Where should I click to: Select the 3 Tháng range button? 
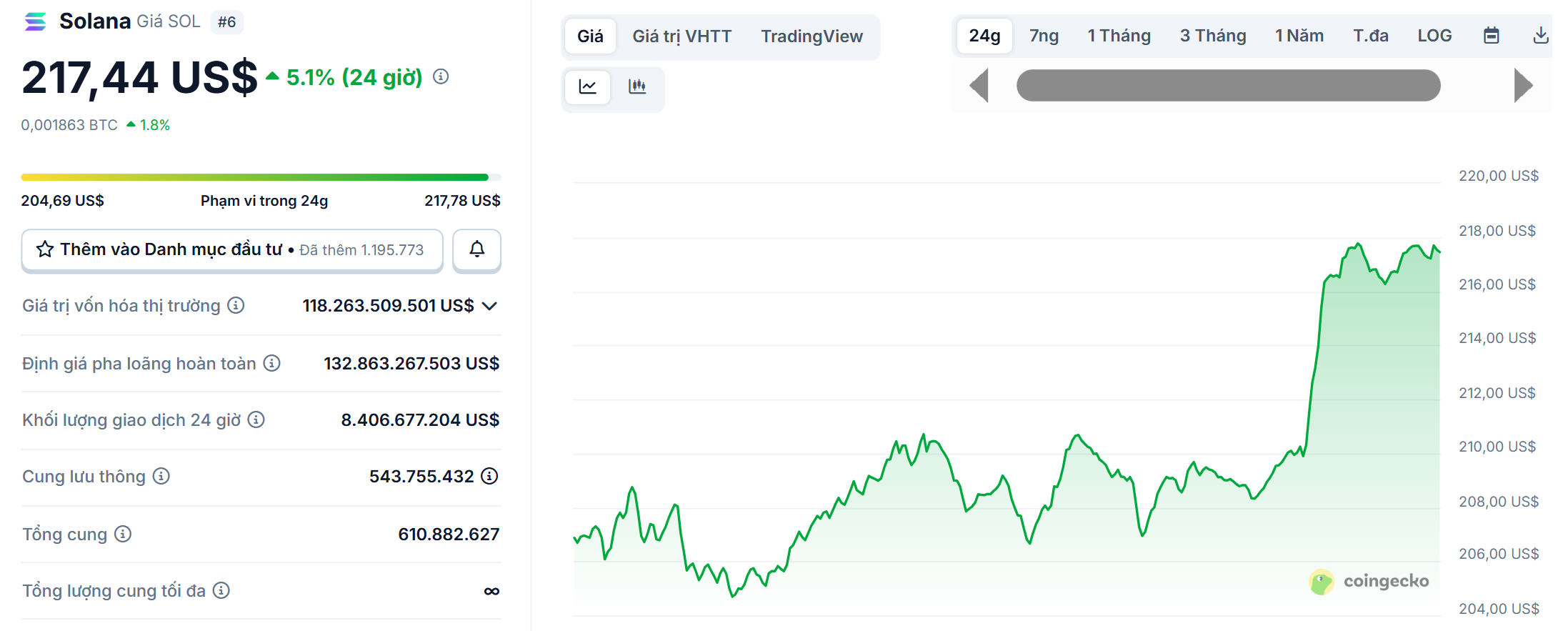(1212, 36)
